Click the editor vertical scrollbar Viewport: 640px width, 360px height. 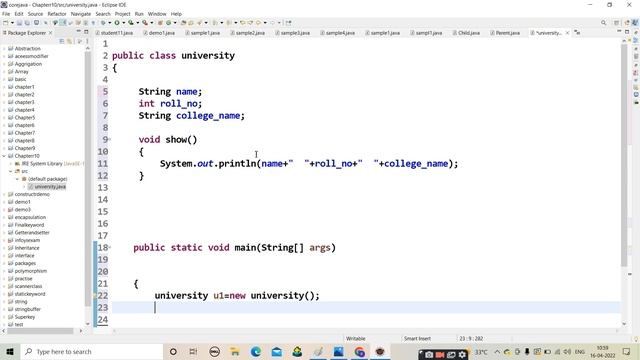click(624, 155)
